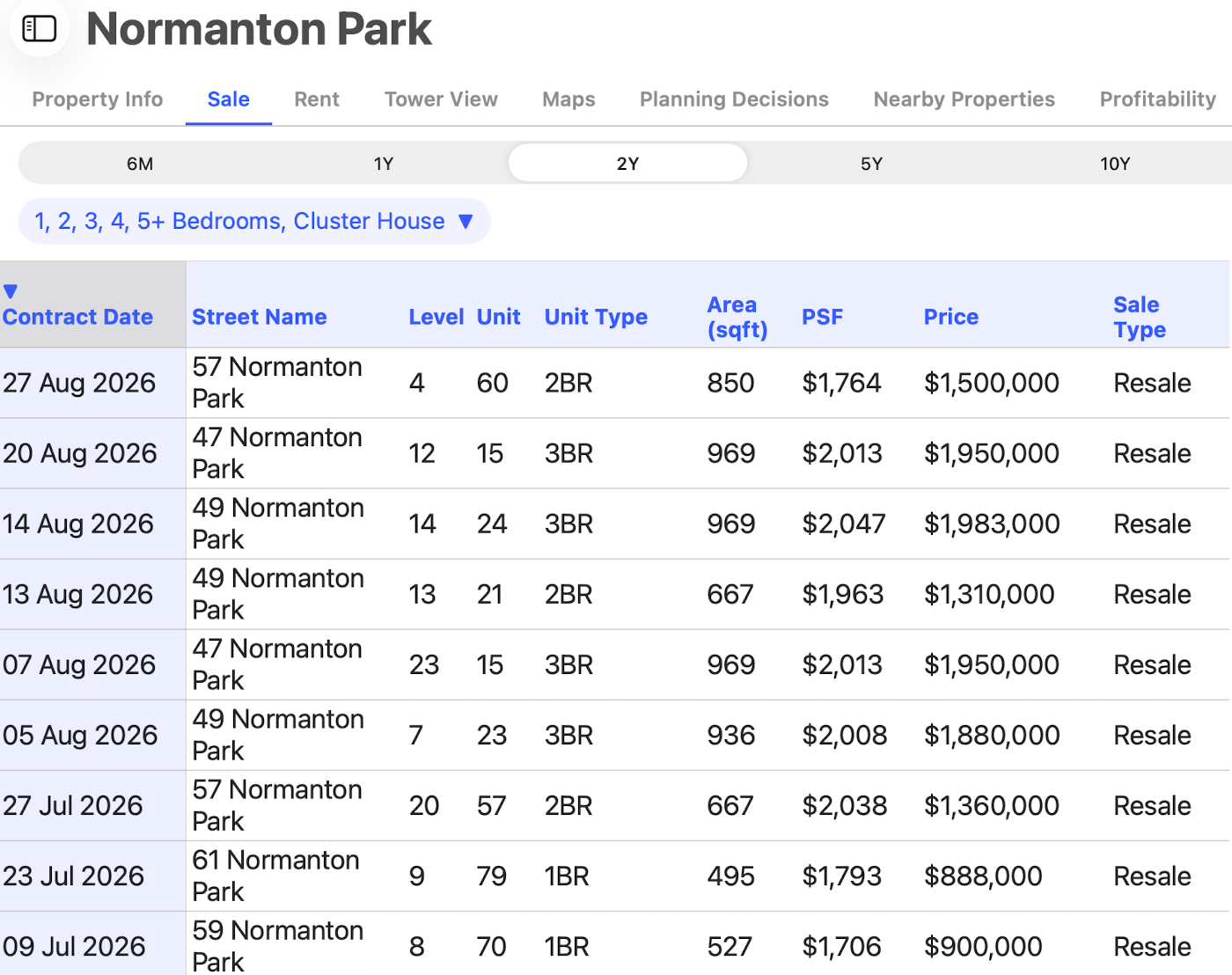Sort by Level column header
Image resolution: width=1232 pixels, height=975 pixels.
tap(436, 317)
